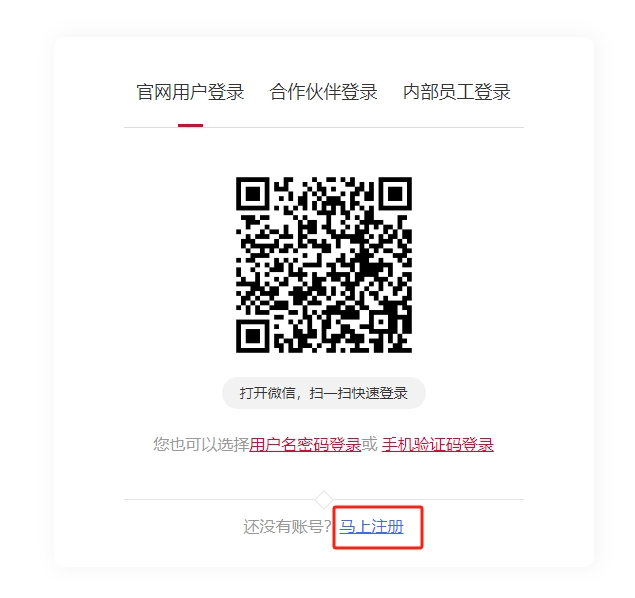
Task: Click the 还没有账号? text
Action: pyautogui.click(x=288, y=527)
